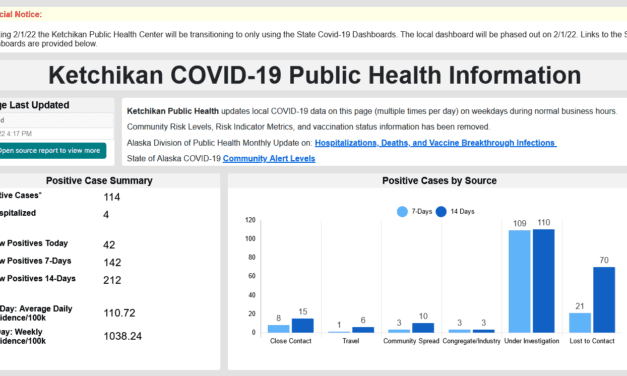
Task: Click the active cases value '114'
Action: click(112, 197)
